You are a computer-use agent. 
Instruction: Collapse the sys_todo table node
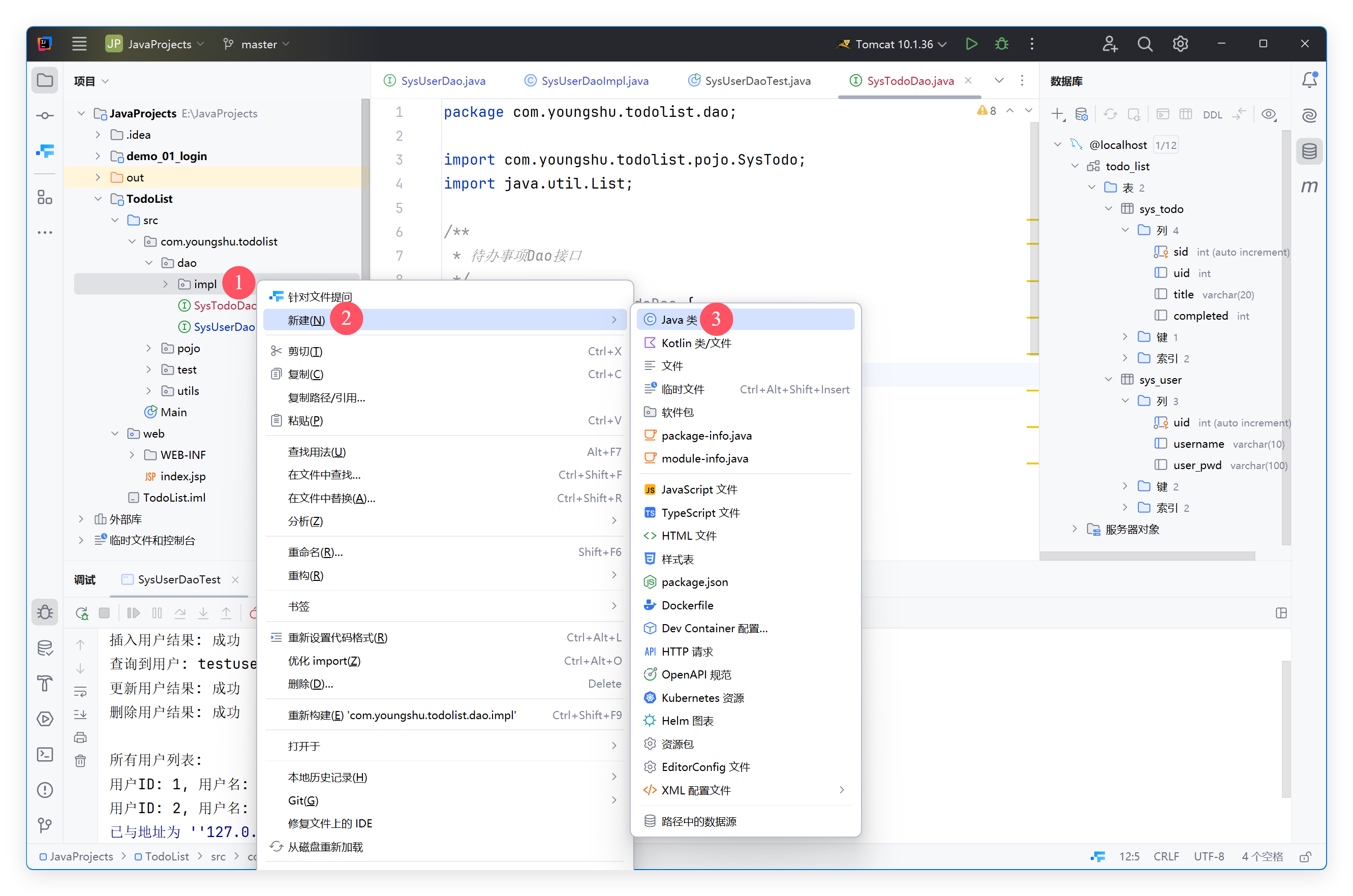(1108, 208)
